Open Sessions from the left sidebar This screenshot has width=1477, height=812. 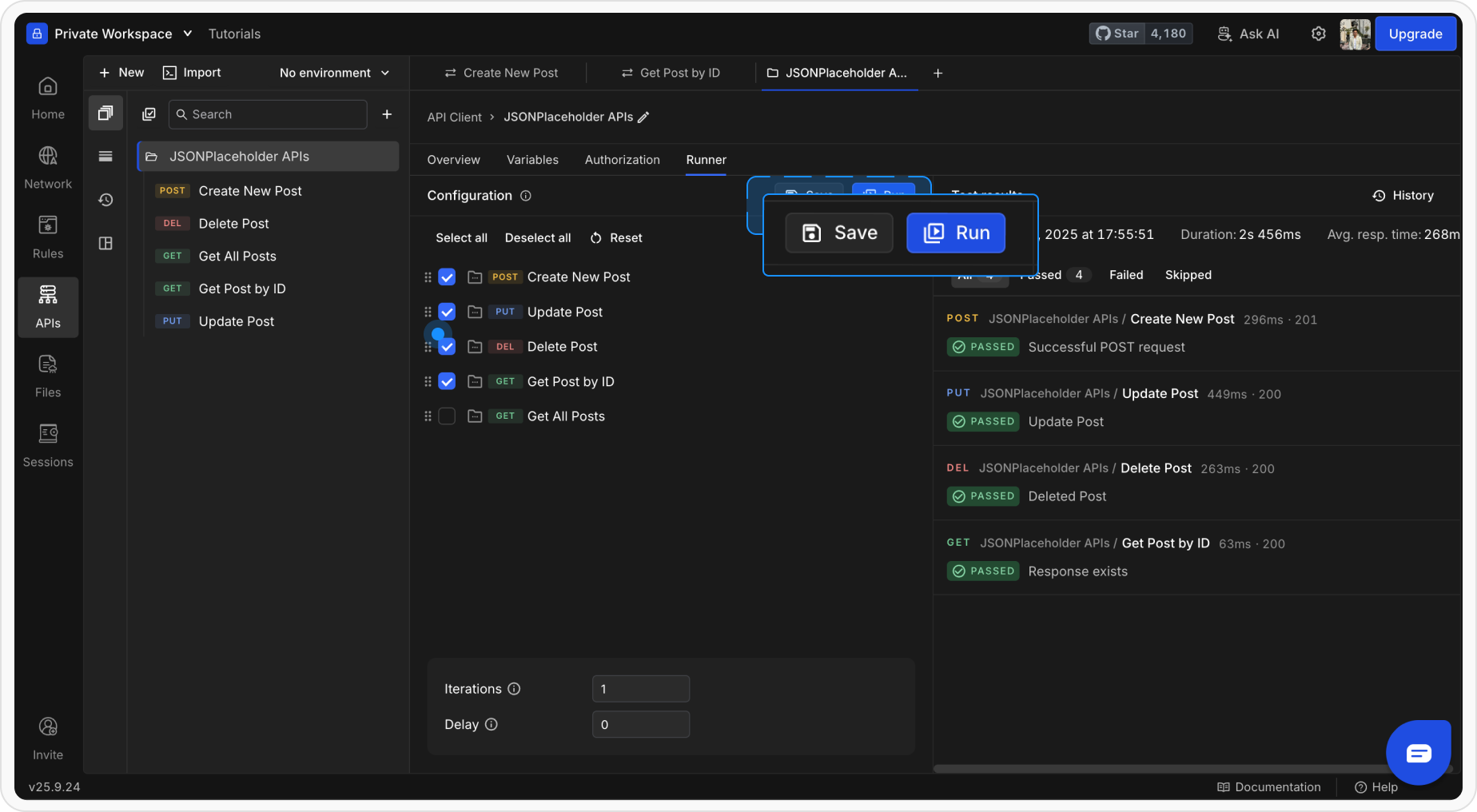48,444
